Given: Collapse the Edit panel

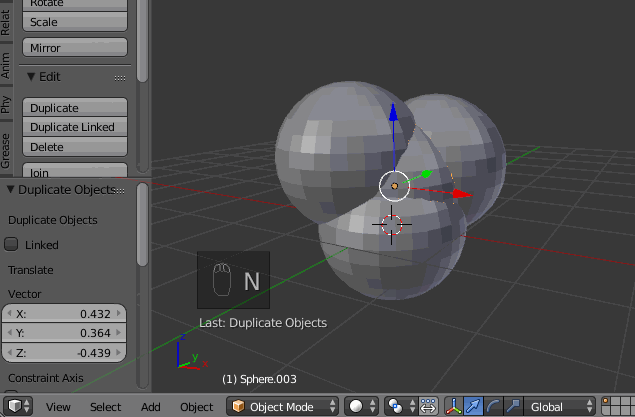Looking at the screenshot, I should (x=31, y=77).
